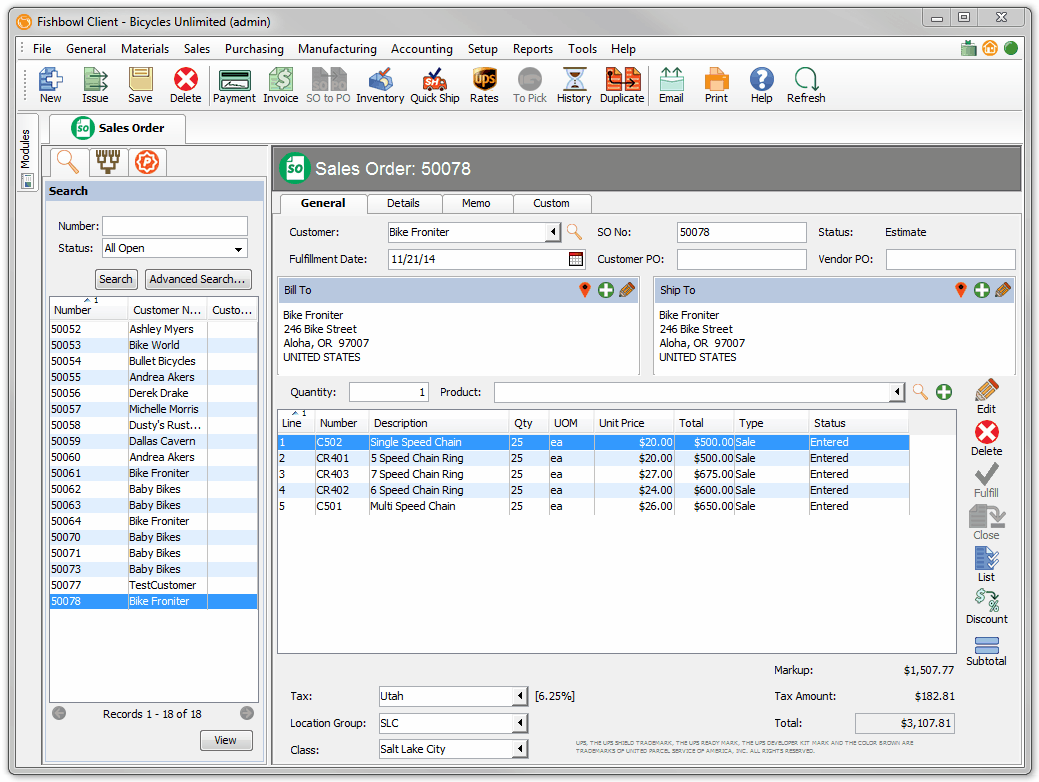Viewport: 1039px width, 782px height.
Task: Go to next records page arrow
Action: pos(246,713)
